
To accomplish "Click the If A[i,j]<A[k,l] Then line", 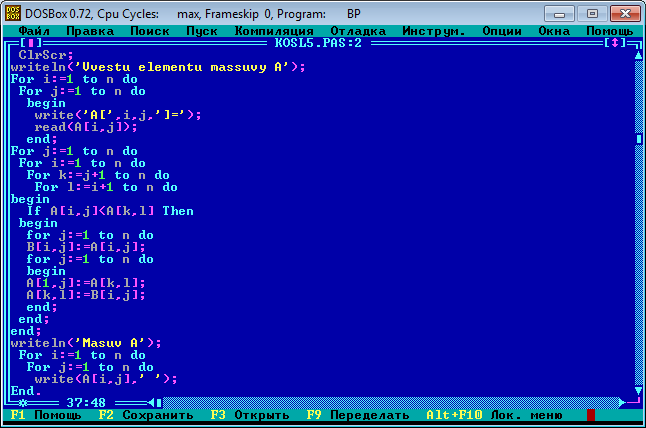I will (110, 211).
